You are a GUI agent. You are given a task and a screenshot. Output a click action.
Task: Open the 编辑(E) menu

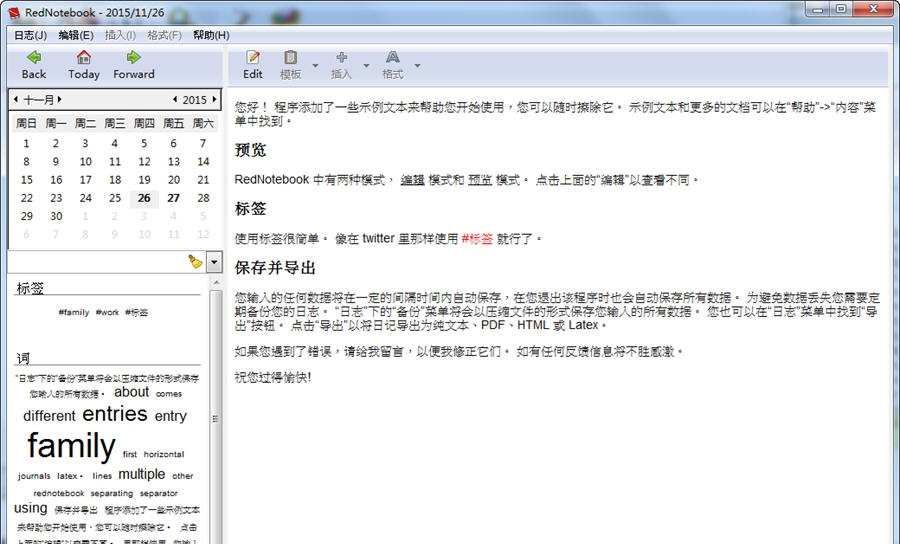pyautogui.click(x=76, y=35)
